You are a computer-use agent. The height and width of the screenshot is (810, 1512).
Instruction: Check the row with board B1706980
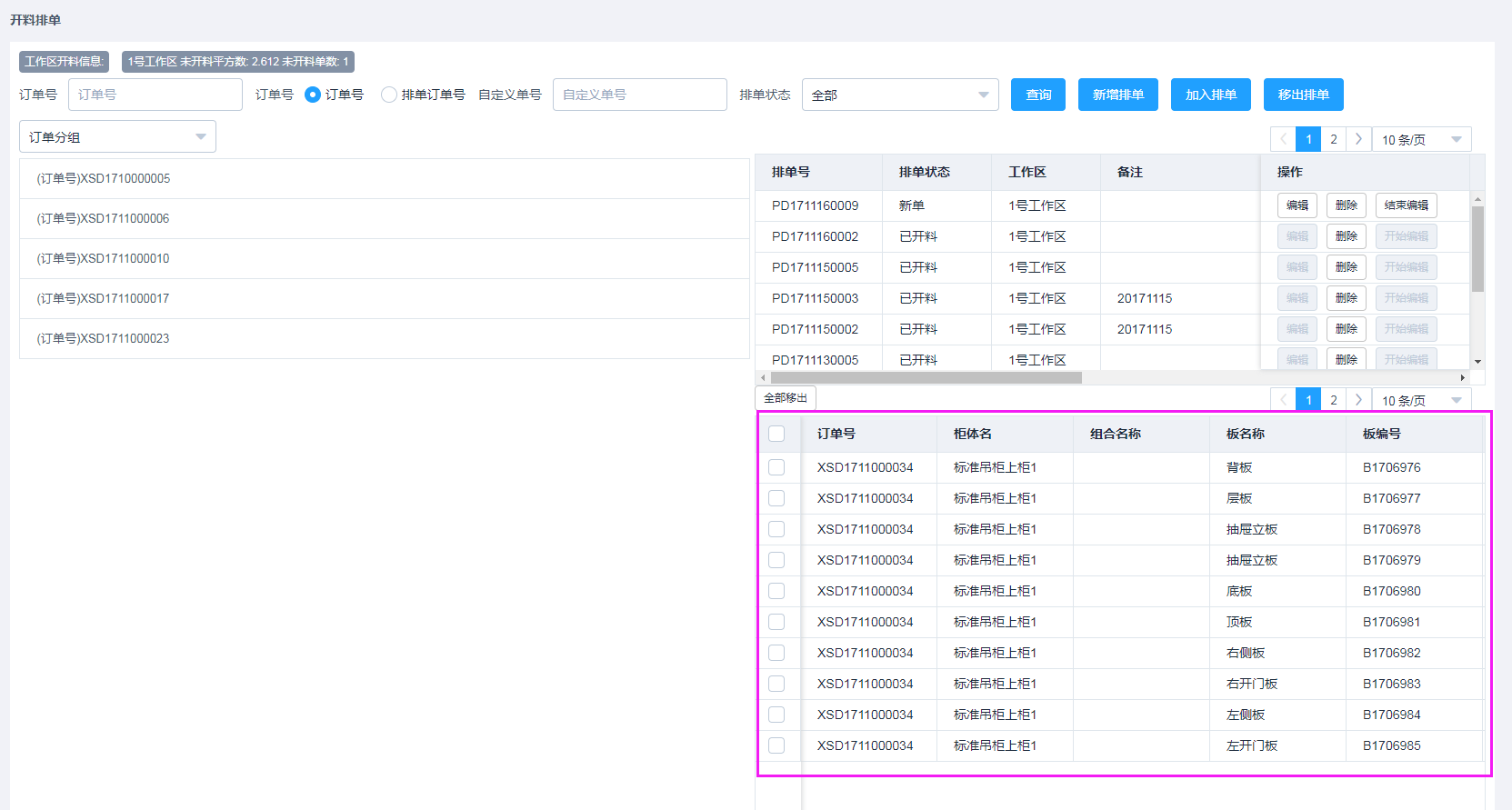coord(776,591)
